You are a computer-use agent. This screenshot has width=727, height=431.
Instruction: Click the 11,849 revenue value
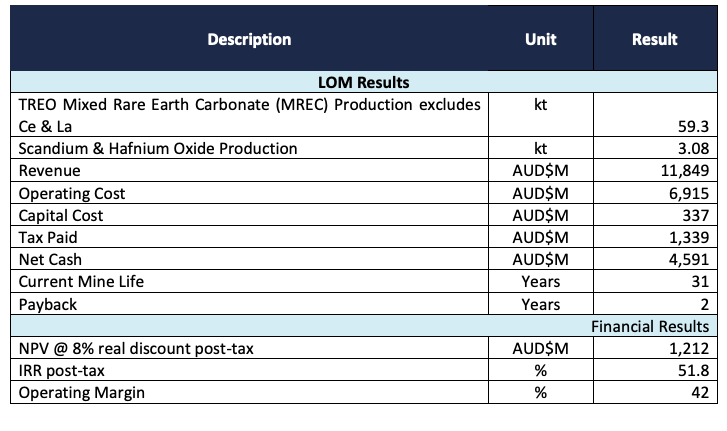(x=685, y=171)
